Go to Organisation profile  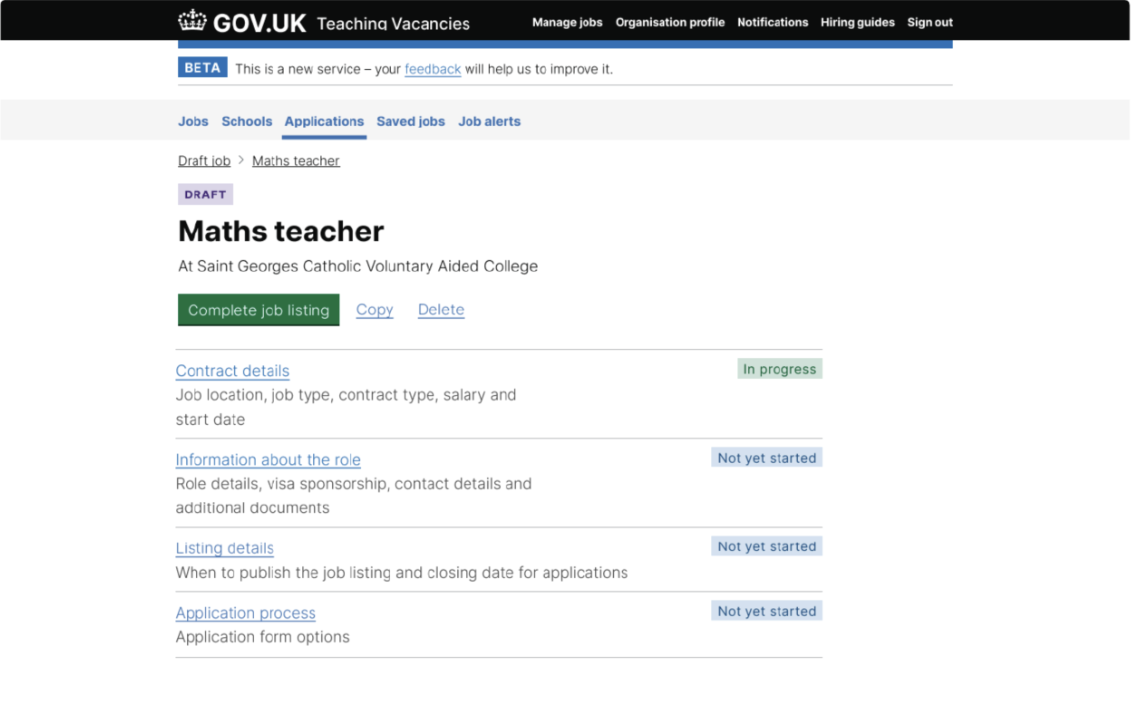(x=670, y=22)
